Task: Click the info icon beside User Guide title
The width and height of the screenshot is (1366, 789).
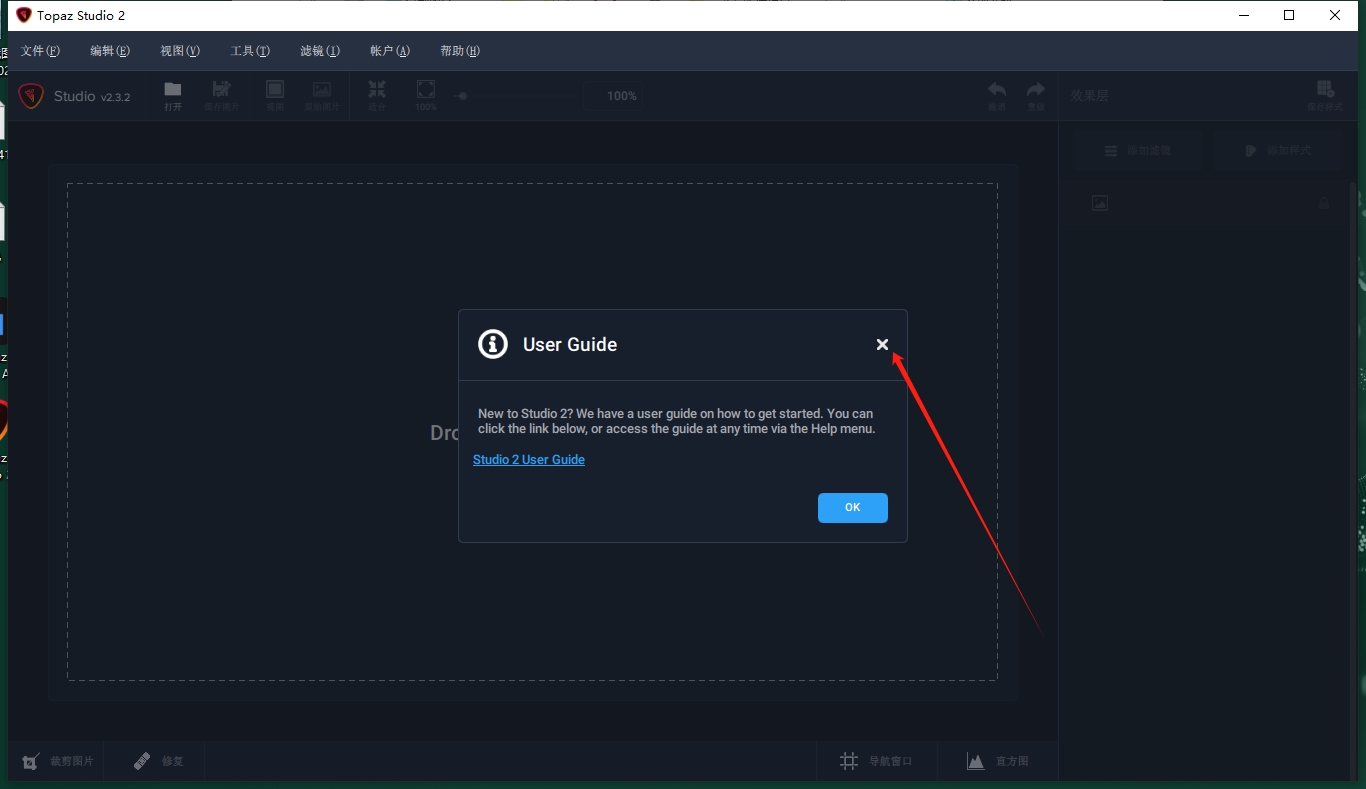Action: click(x=493, y=344)
